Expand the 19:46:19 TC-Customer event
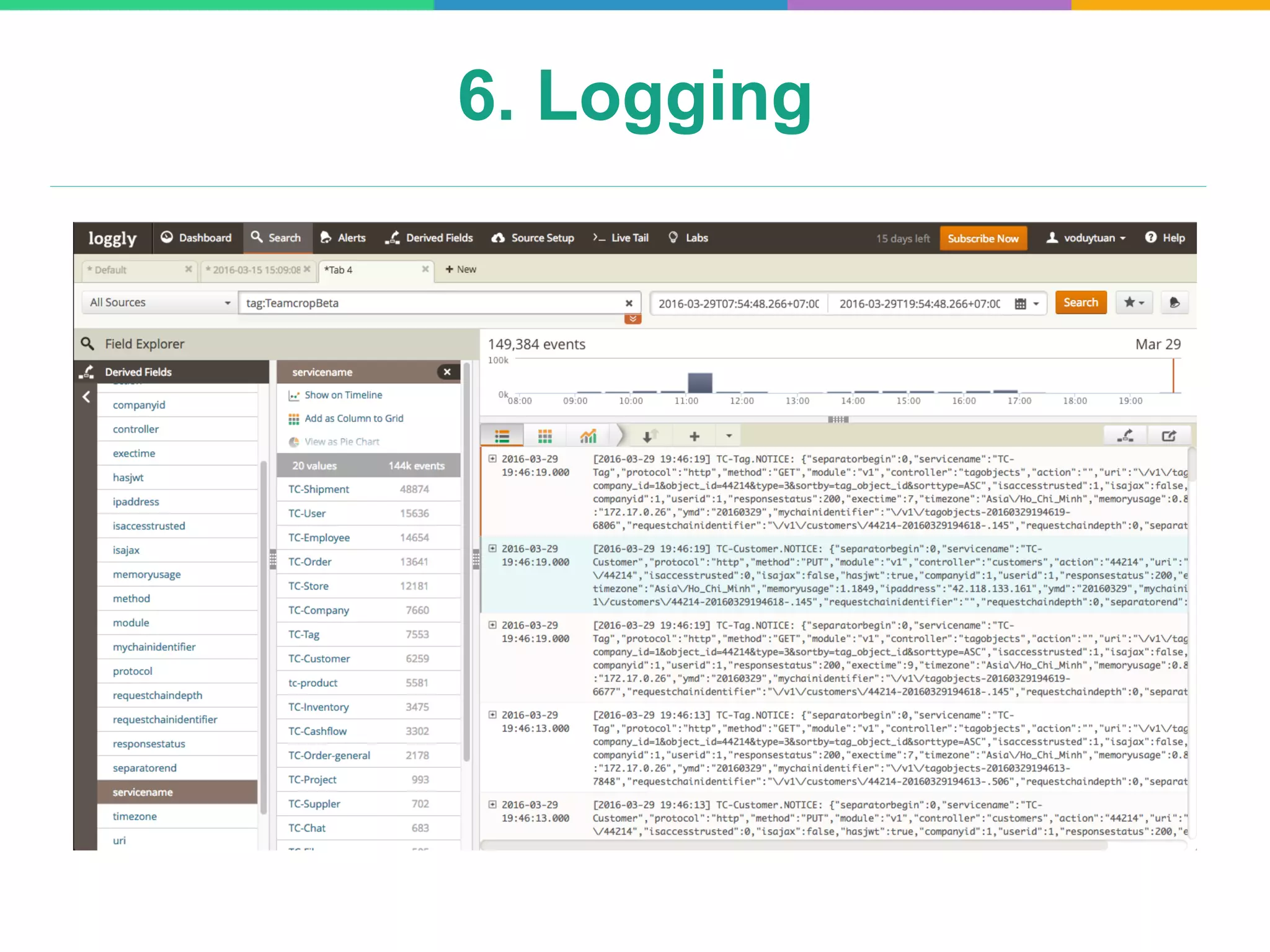The width and height of the screenshot is (1270, 952). click(x=492, y=549)
